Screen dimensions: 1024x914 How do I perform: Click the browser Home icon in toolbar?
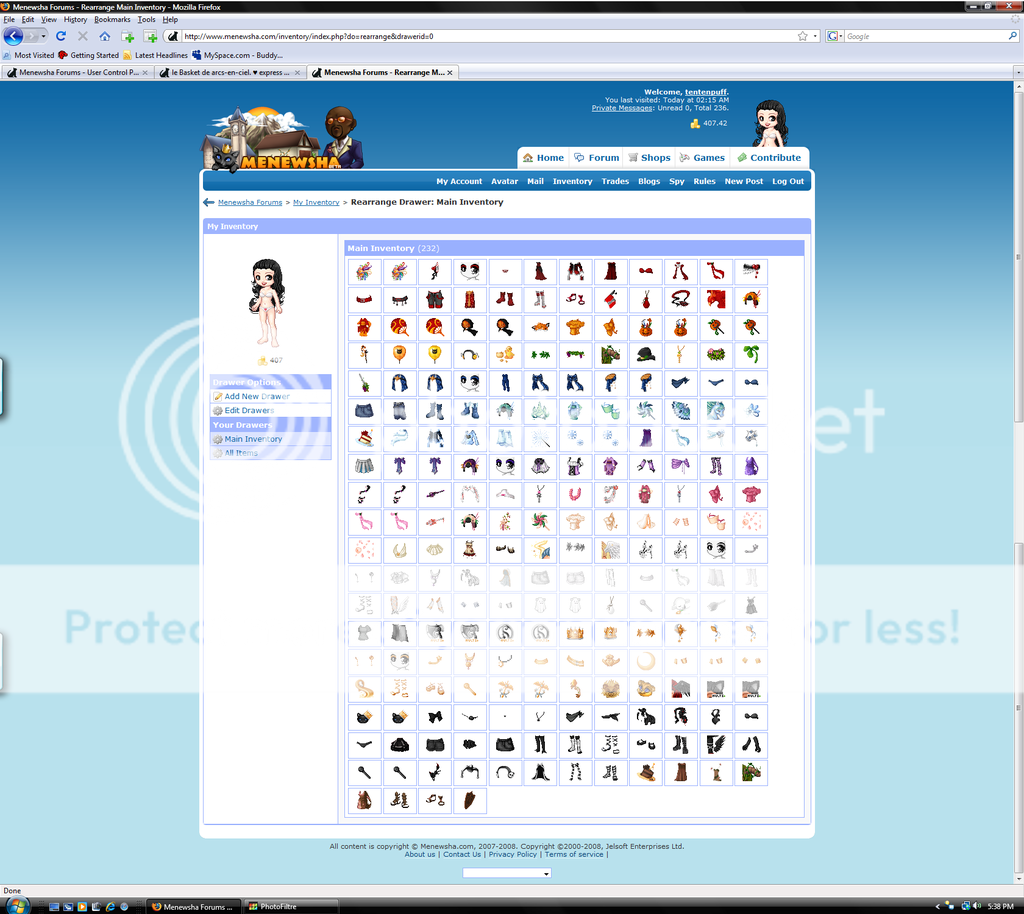[x=105, y=36]
